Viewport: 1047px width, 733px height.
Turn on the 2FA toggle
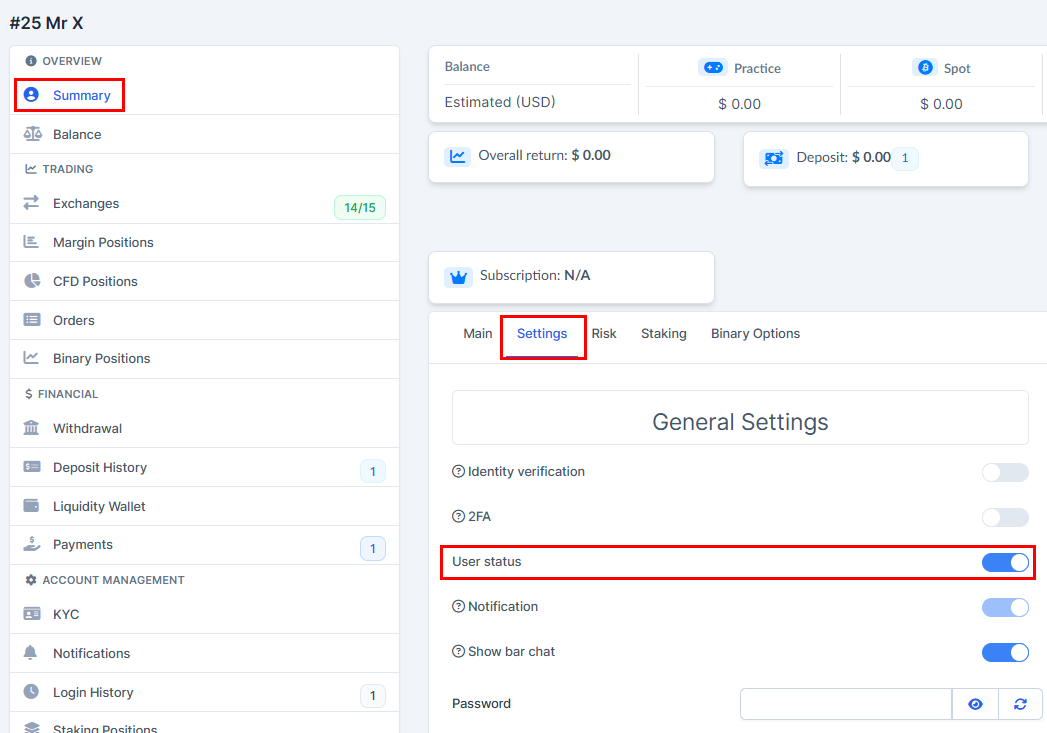click(1004, 517)
